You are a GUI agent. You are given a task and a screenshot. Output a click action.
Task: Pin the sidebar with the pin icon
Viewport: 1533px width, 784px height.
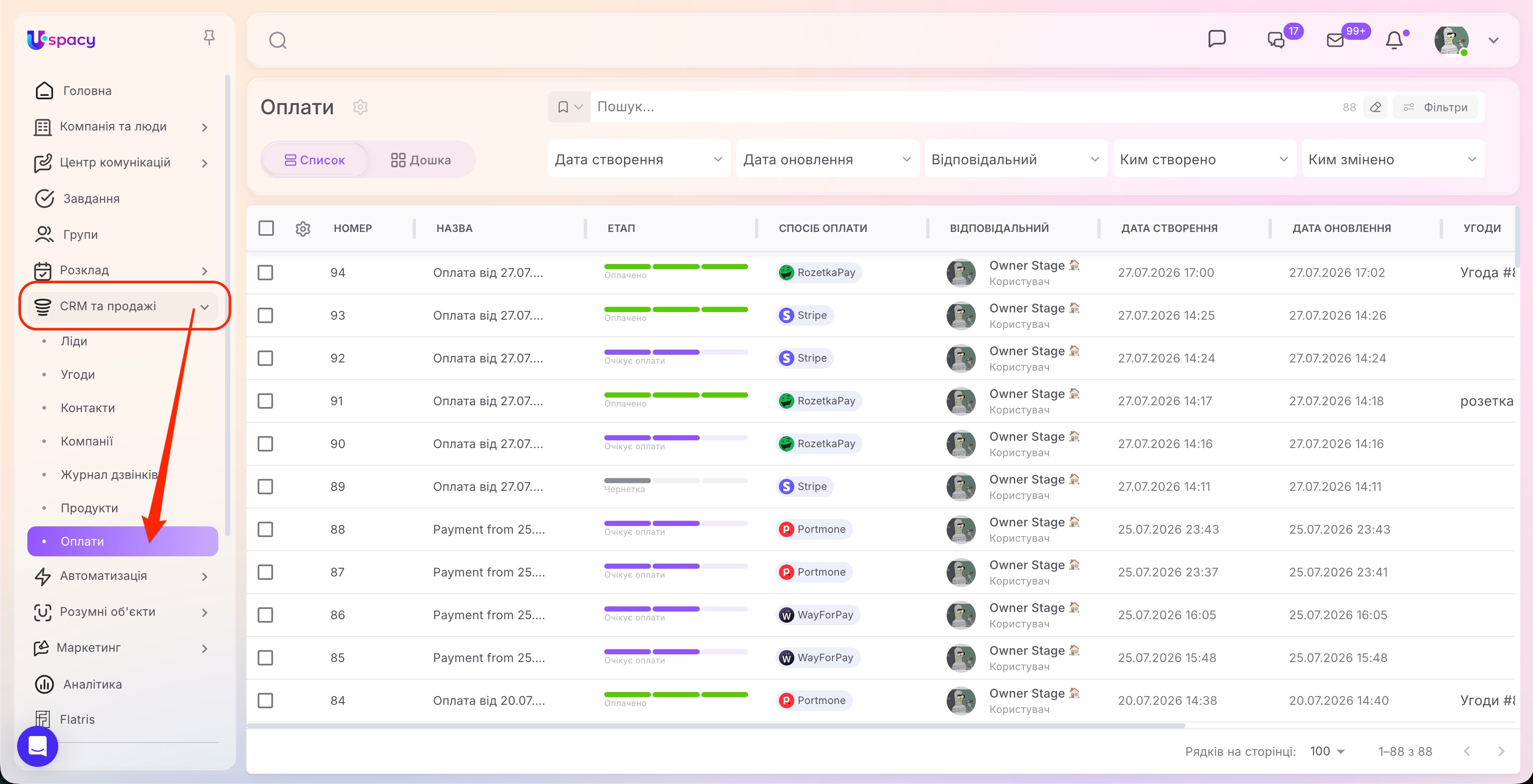tap(209, 38)
